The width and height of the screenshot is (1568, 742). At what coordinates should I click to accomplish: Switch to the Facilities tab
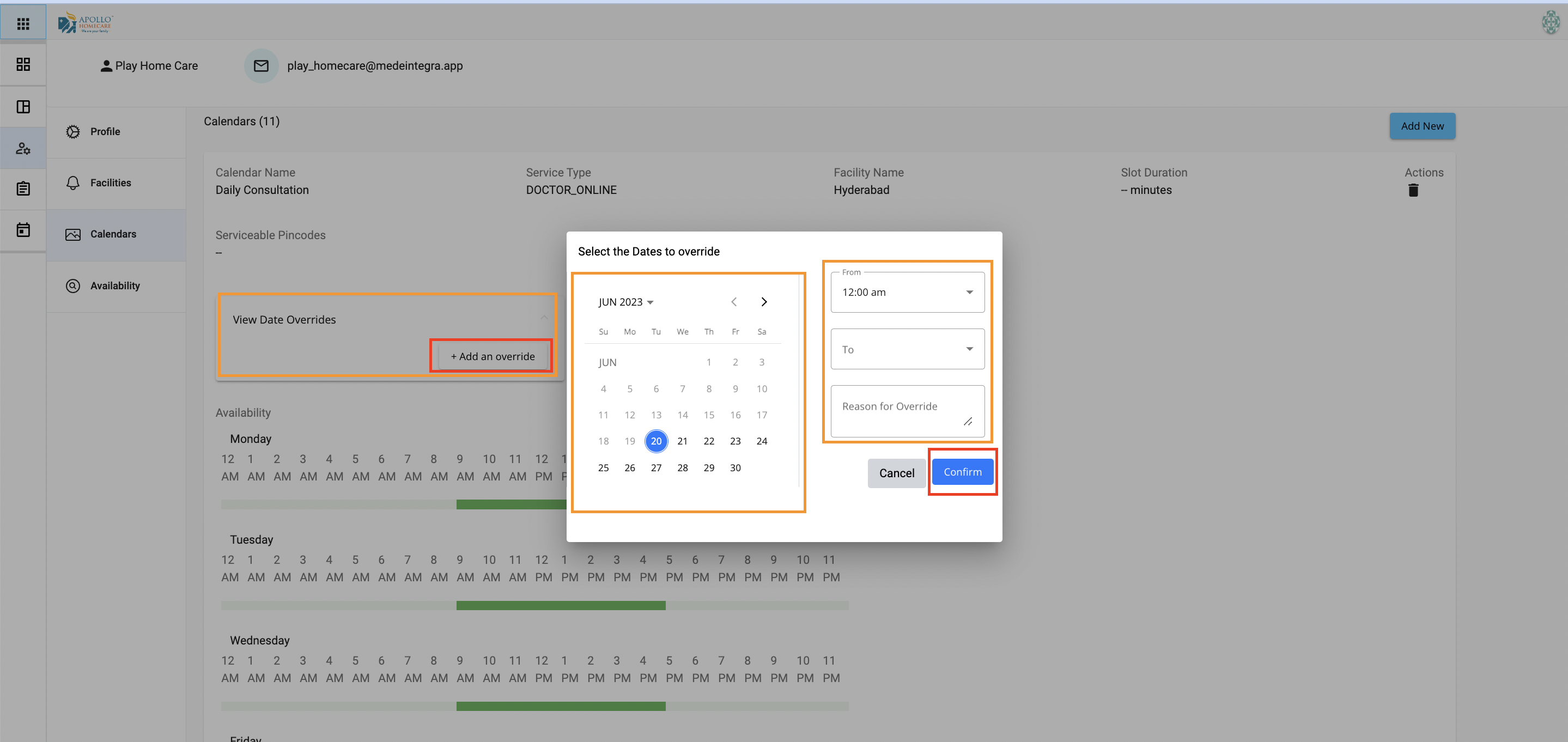(110, 183)
